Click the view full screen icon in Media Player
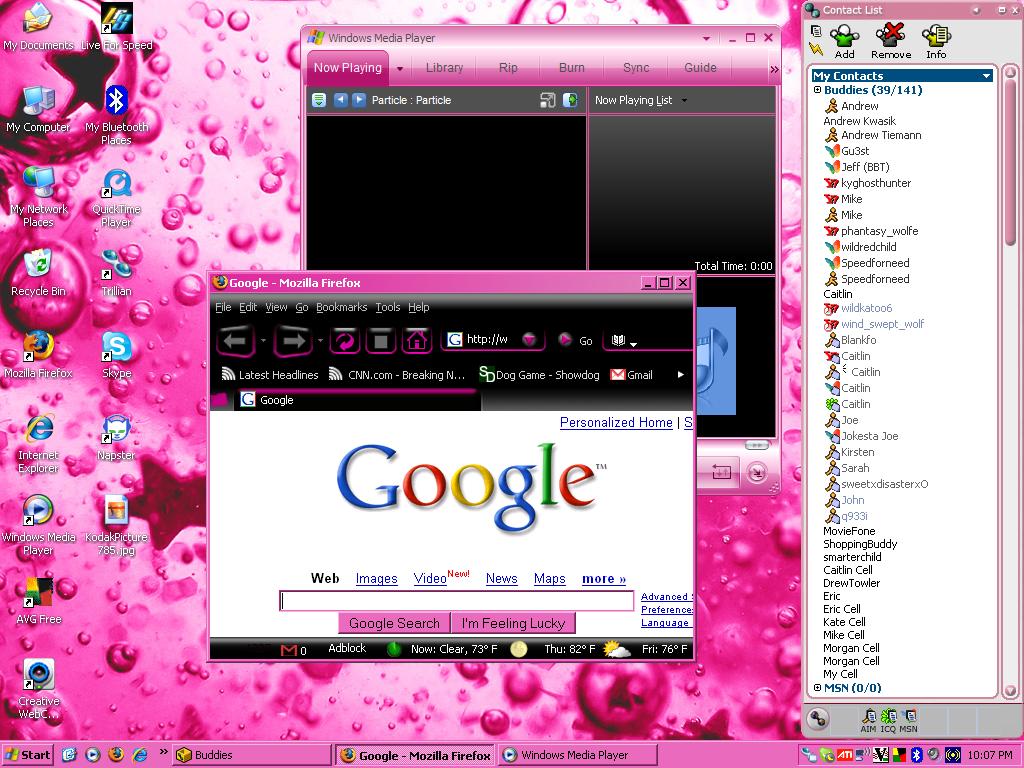 [548, 100]
